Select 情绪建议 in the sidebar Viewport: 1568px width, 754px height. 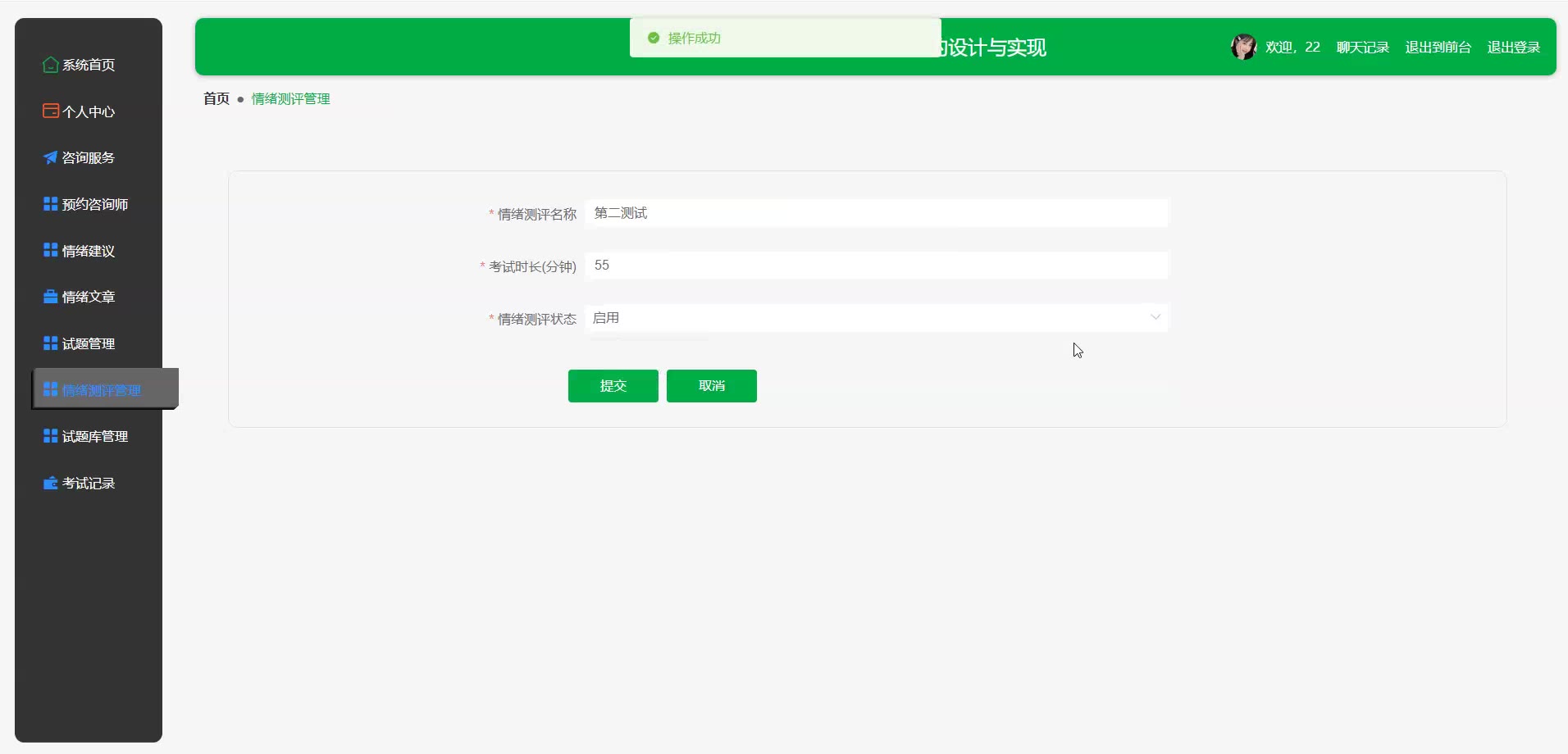89,251
